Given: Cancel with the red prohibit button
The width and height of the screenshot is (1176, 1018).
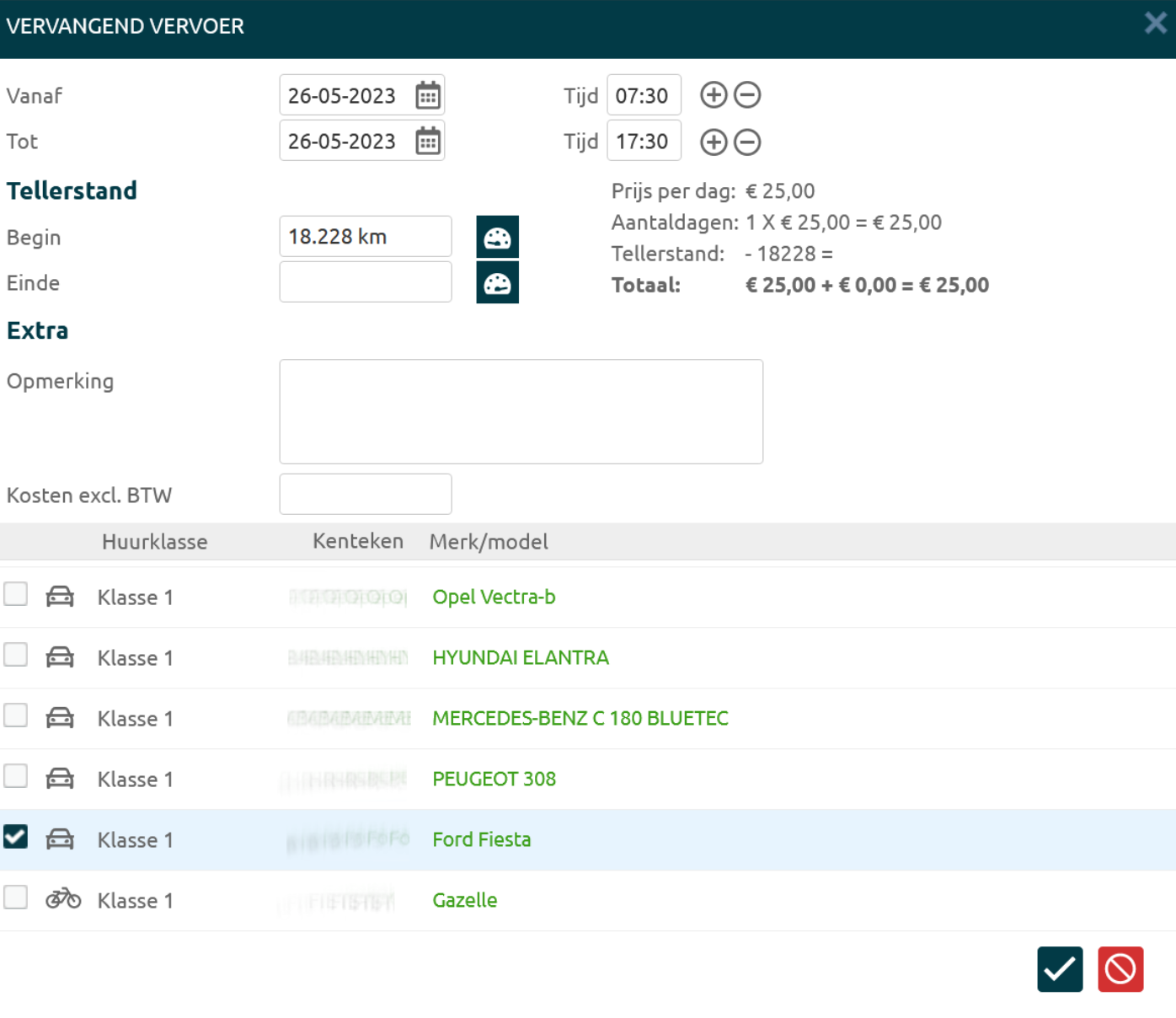Looking at the screenshot, I should click(x=1120, y=969).
